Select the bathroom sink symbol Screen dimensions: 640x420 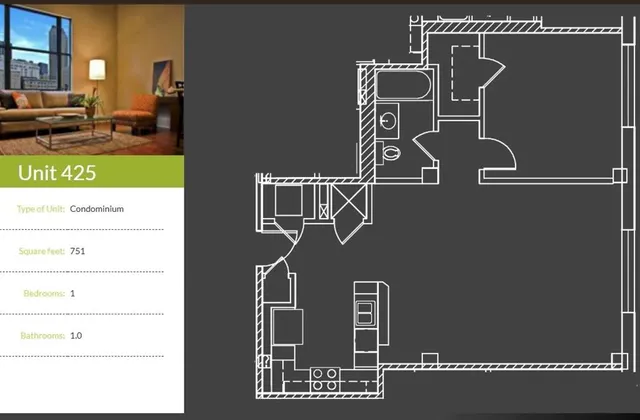(x=388, y=122)
